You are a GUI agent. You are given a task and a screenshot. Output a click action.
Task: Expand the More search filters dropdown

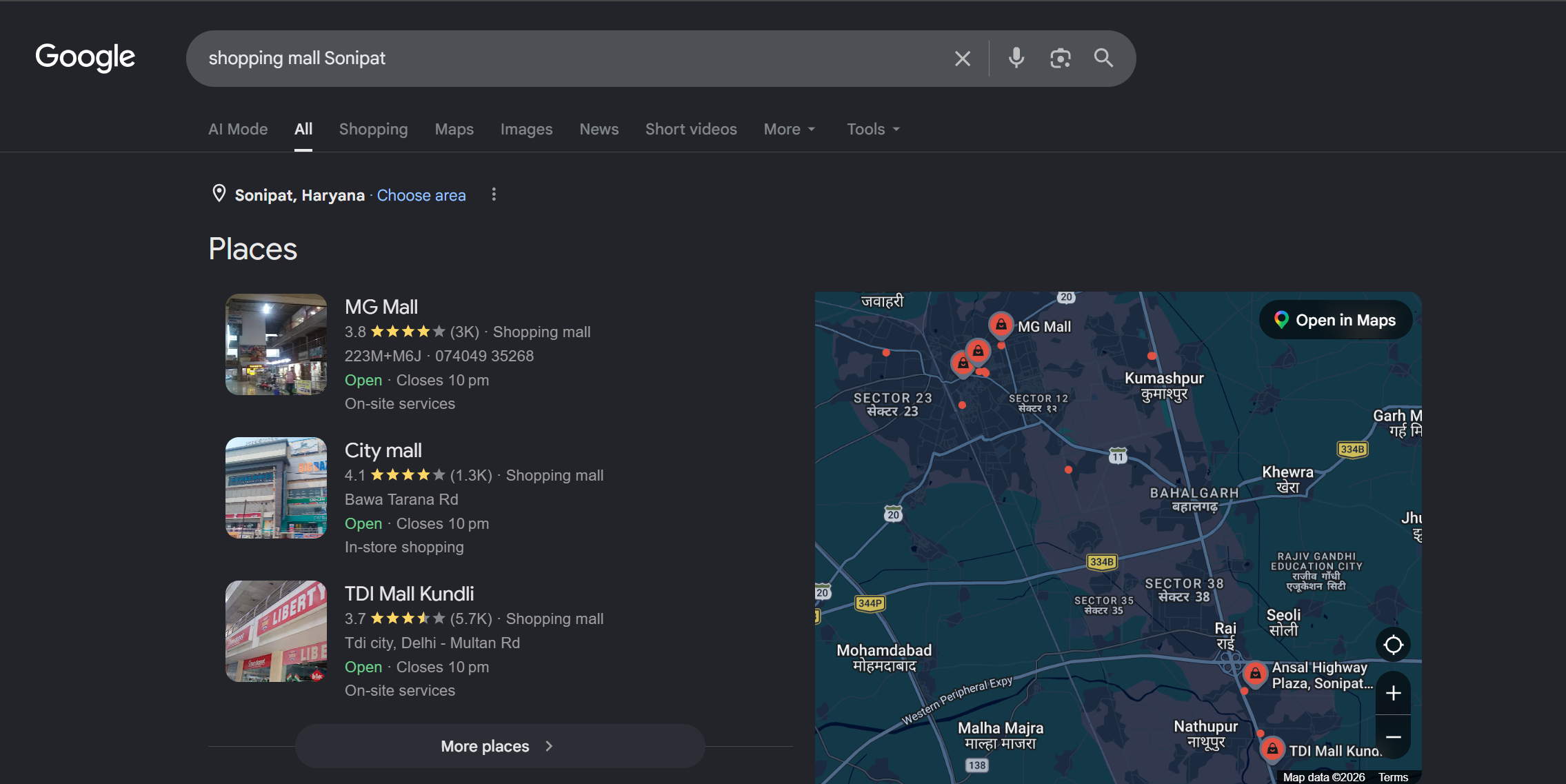[790, 129]
